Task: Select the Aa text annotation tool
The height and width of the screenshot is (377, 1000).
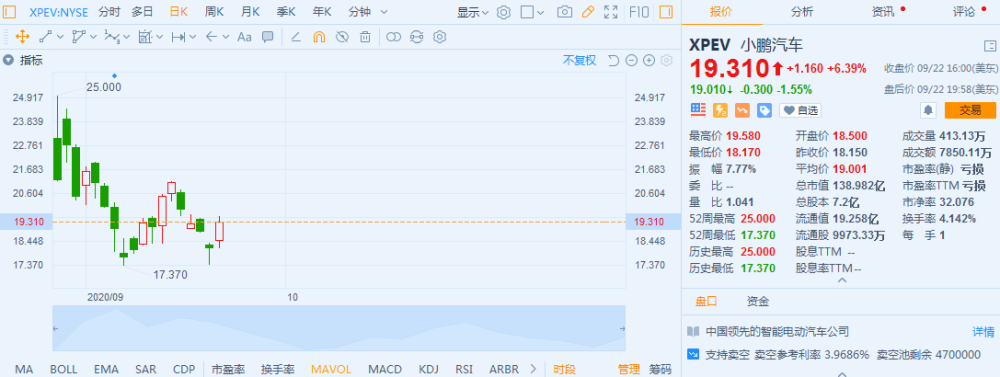Action: tap(244, 37)
